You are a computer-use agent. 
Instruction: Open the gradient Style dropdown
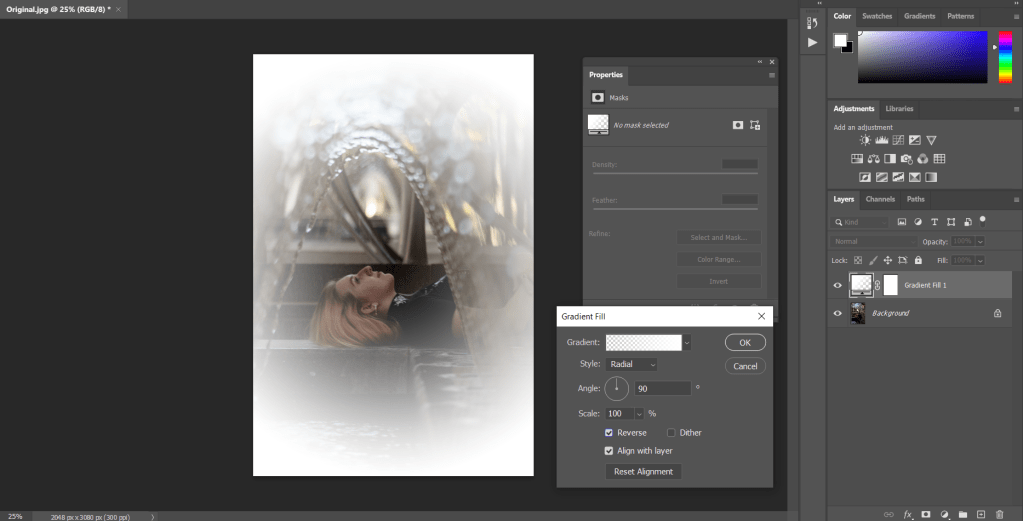pyautogui.click(x=632, y=365)
